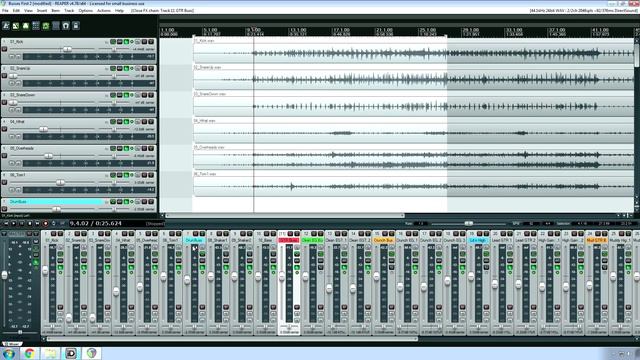Solo 04_Hihat in track panel

point(151,122)
